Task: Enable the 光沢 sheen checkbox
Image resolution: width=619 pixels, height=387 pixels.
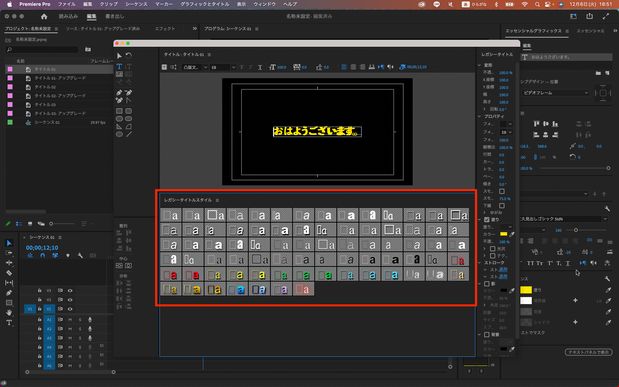Action: (493, 249)
